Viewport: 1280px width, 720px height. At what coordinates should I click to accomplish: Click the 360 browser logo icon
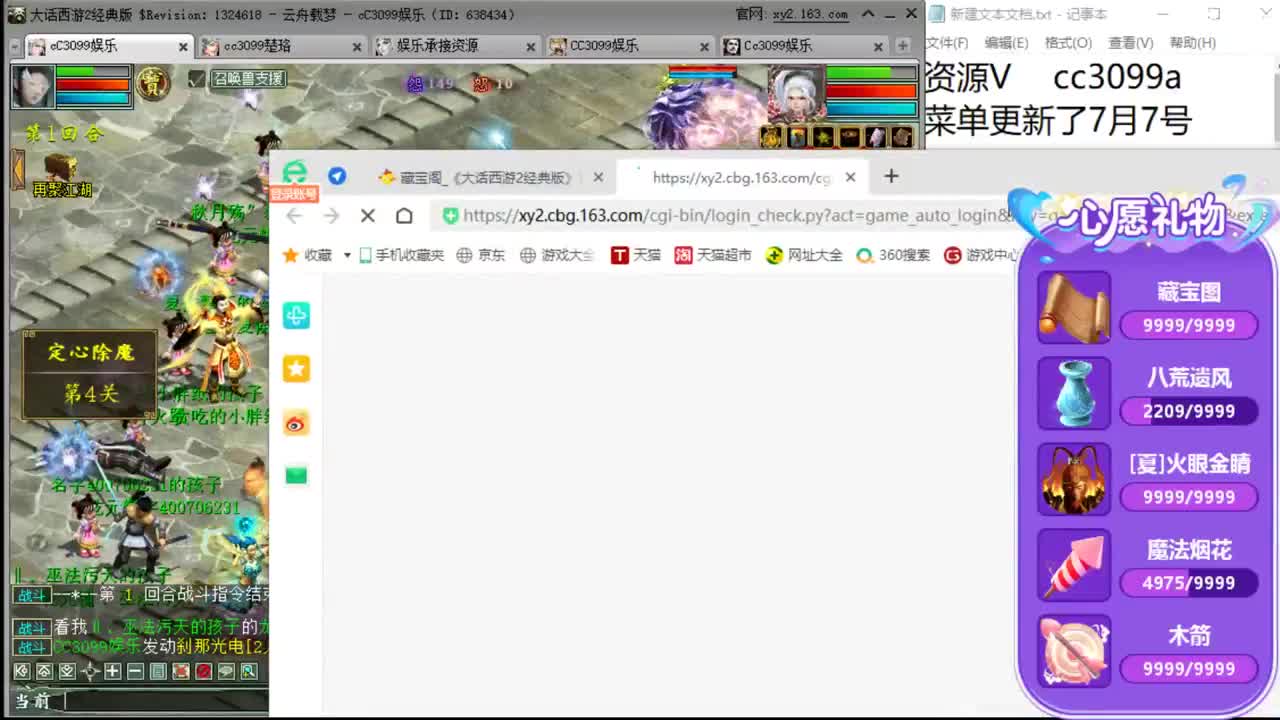[x=295, y=173]
